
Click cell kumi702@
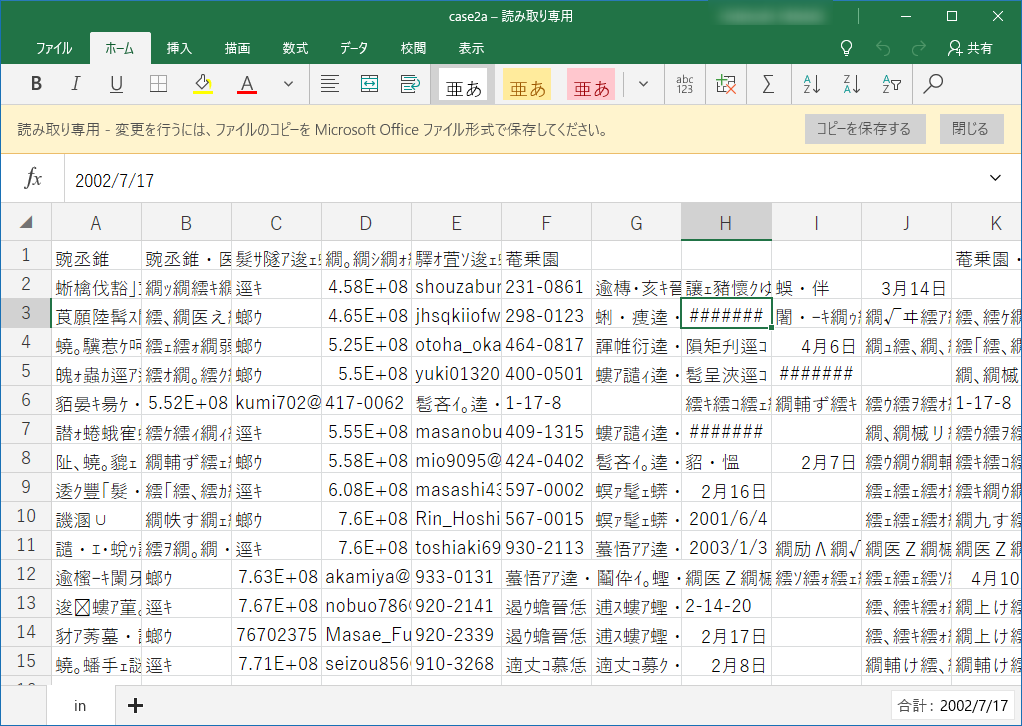click(276, 403)
